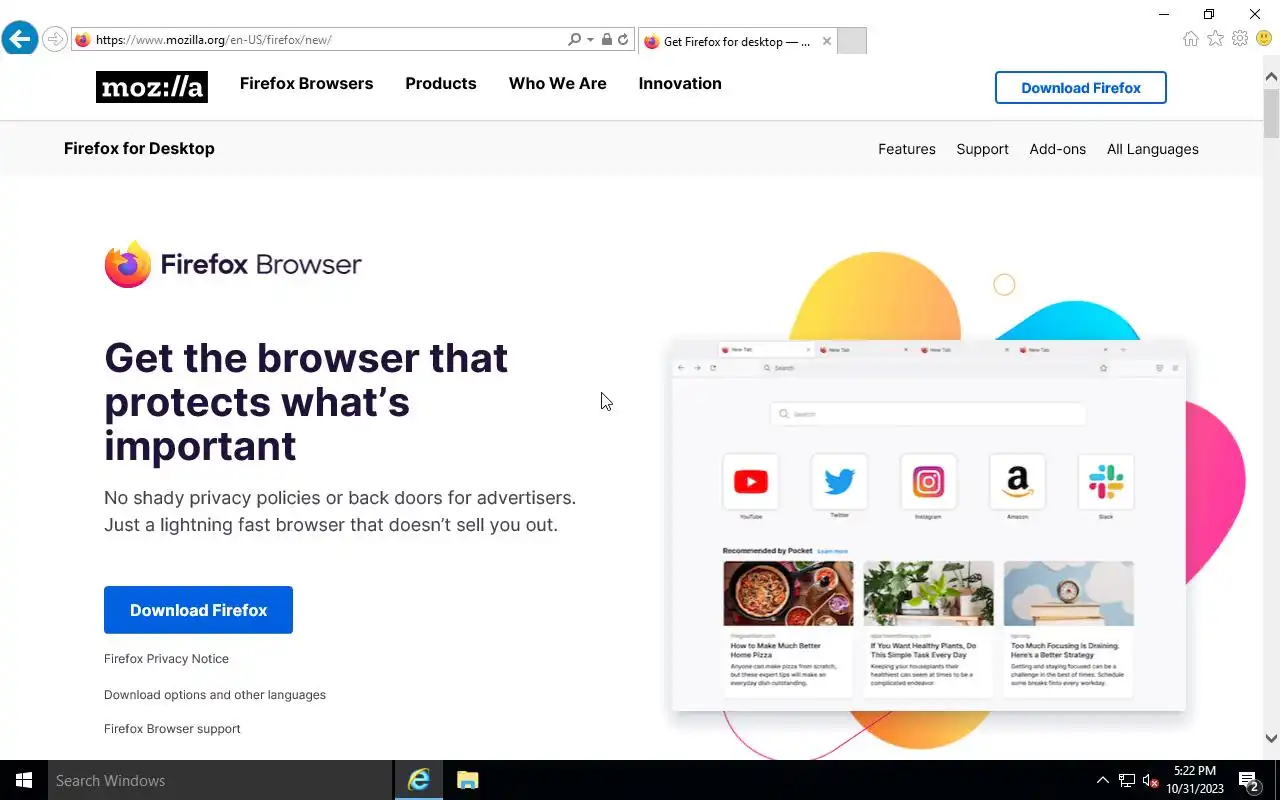The image size is (1280, 800).
Task: Show hidden tray icons chevron
Action: tap(1103, 780)
